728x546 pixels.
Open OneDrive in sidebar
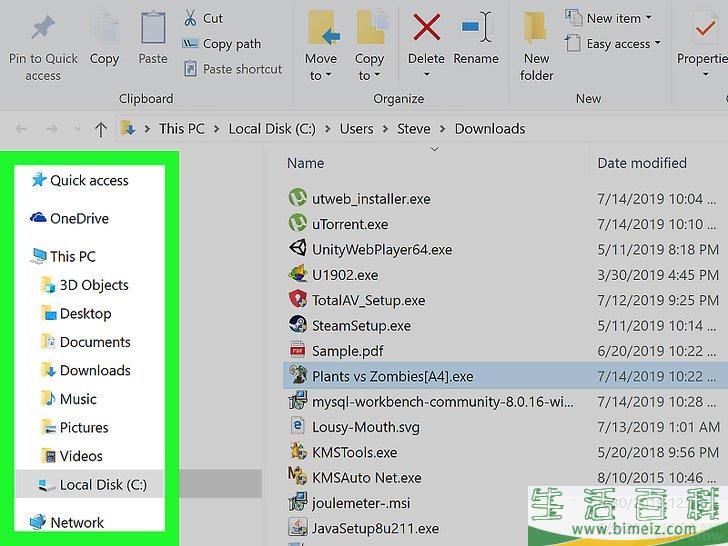pyautogui.click(x=70, y=218)
